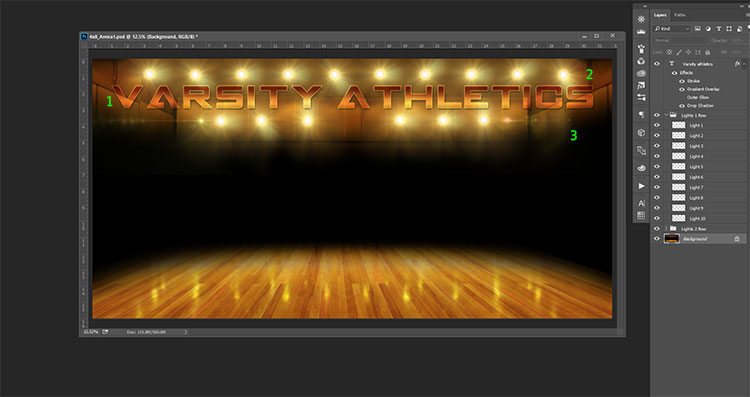Open the stepped-path panel icon in the strip
750x397 pixels.
pos(641,85)
